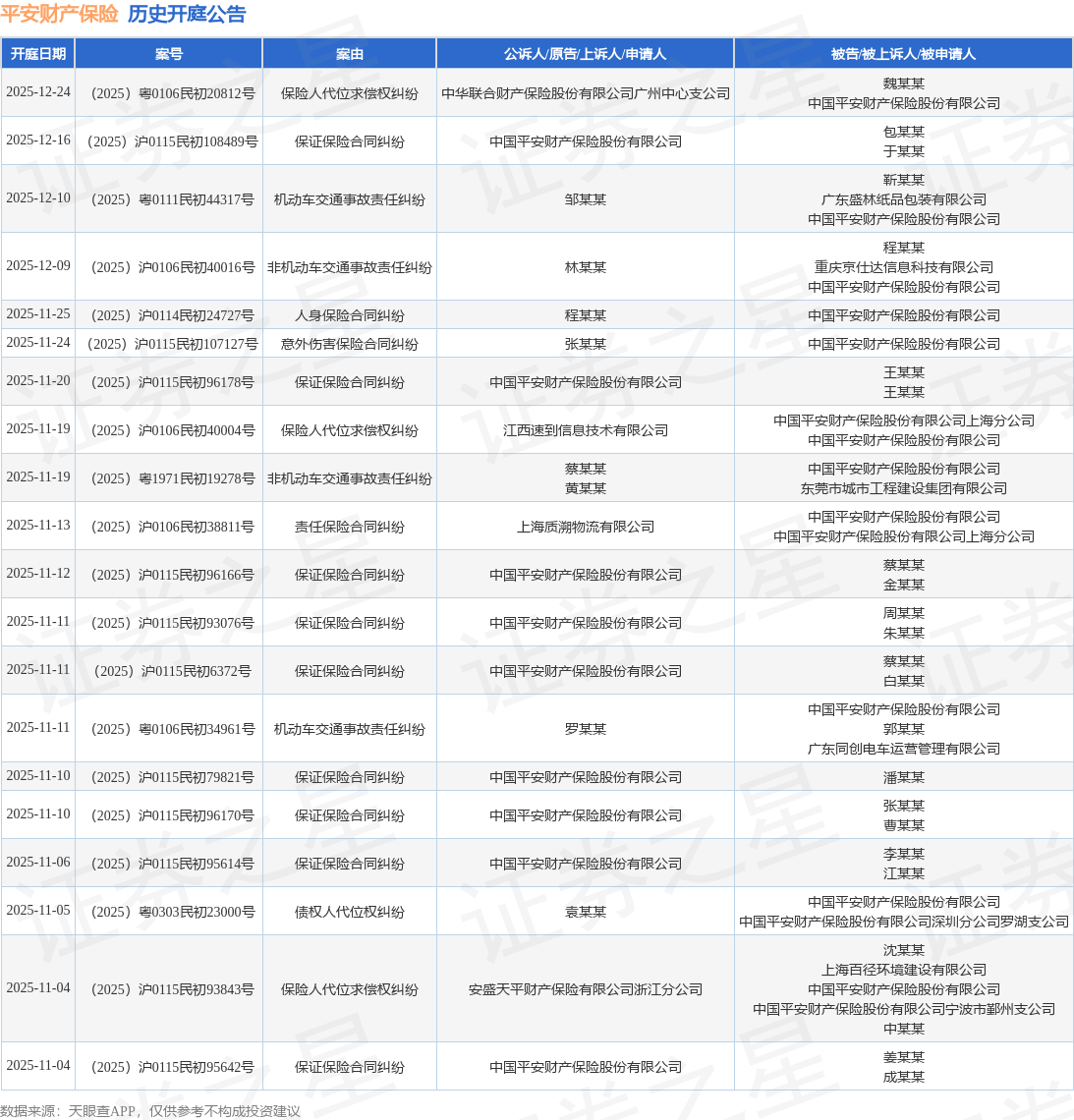Viewport: 1074px width, 1120px height.
Task: Click defendant 包某某
Action: point(904,132)
